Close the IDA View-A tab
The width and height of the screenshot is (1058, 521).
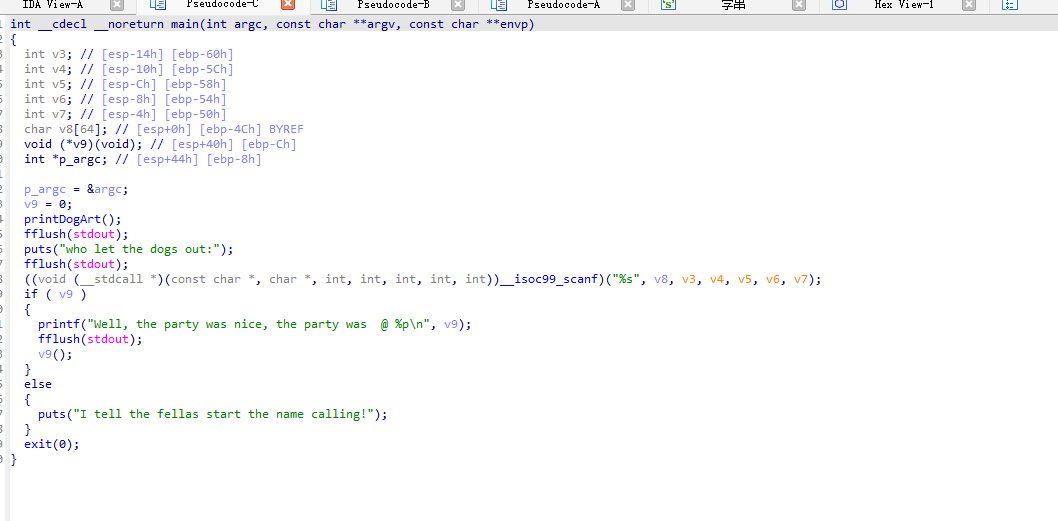[x=117, y=5]
